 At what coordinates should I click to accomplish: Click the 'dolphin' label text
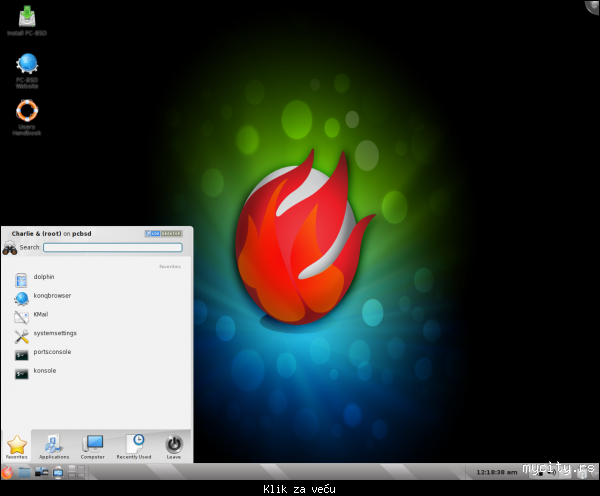pyautogui.click(x=44, y=277)
